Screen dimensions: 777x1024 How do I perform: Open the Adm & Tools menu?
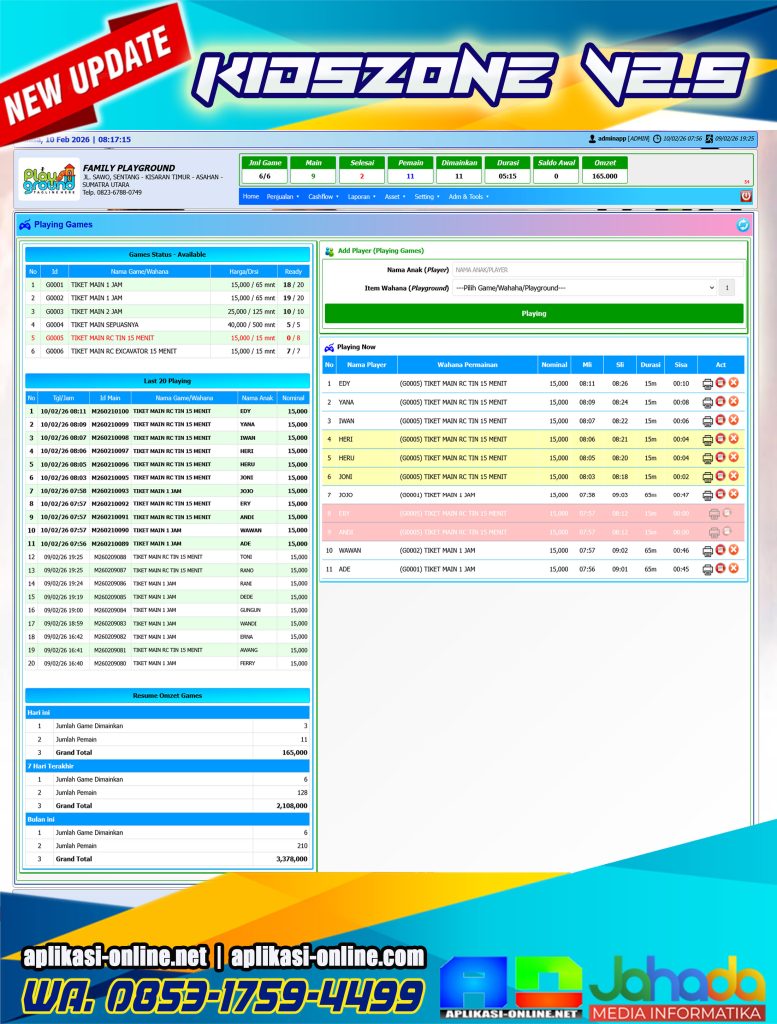(x=468, y=197)
